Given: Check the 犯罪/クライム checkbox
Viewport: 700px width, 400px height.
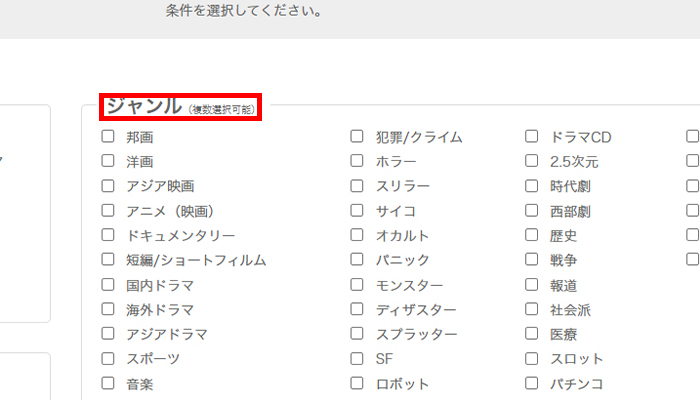Looking at the screenshot, I should [357, 136].
